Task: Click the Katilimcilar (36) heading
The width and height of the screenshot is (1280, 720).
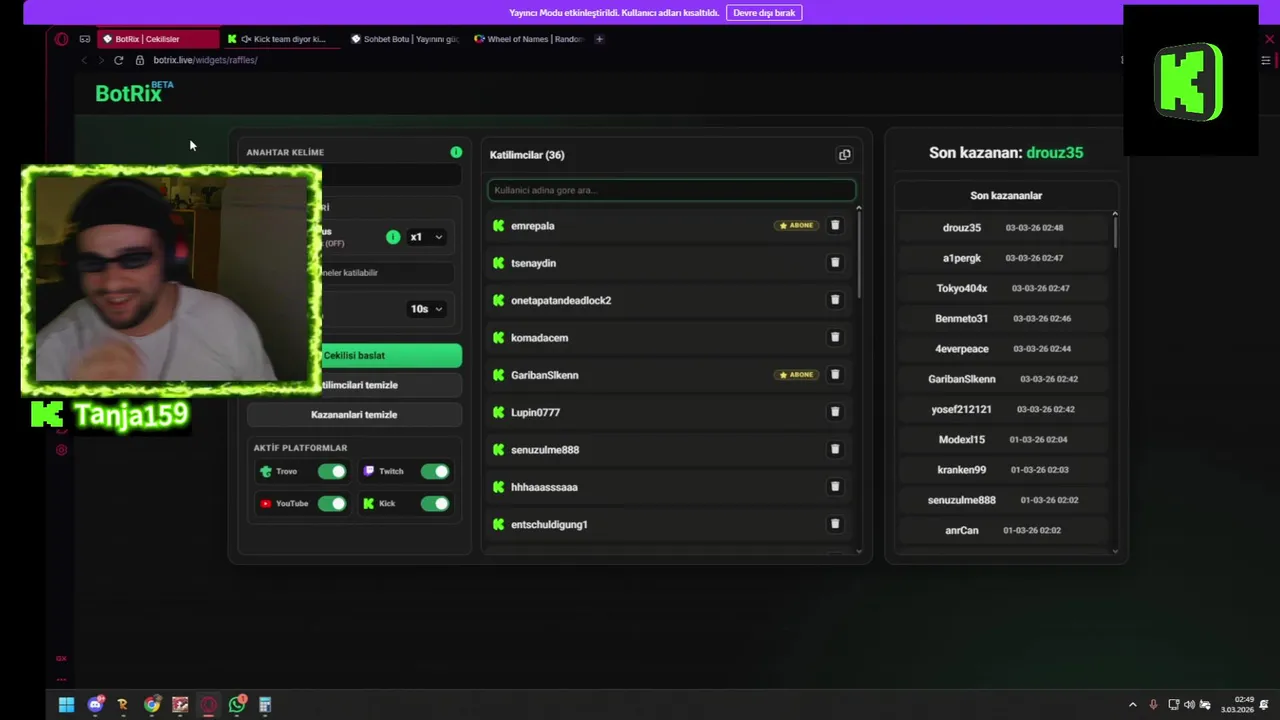Action: tap(527, 155)
